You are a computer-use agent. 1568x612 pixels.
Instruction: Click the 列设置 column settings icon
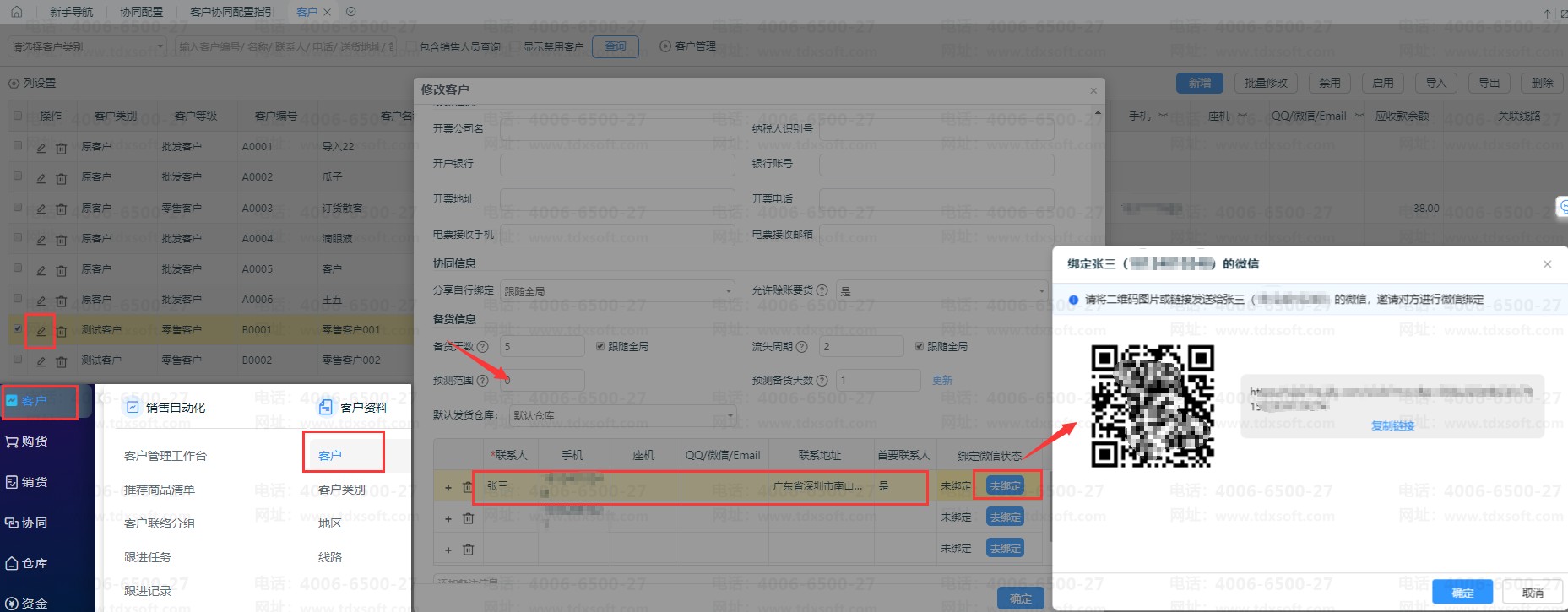pos(14,84)
